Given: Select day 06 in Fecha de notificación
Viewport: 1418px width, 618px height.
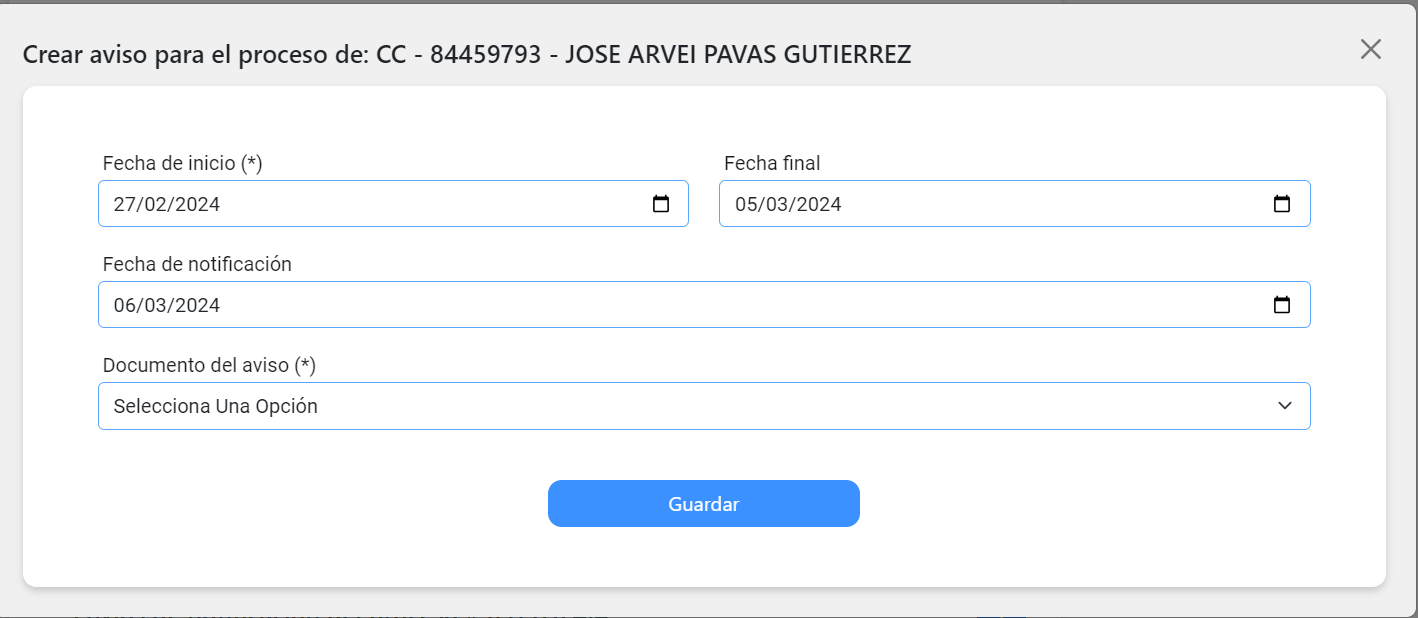Looking at the screenshot, I should click(125, 305).
